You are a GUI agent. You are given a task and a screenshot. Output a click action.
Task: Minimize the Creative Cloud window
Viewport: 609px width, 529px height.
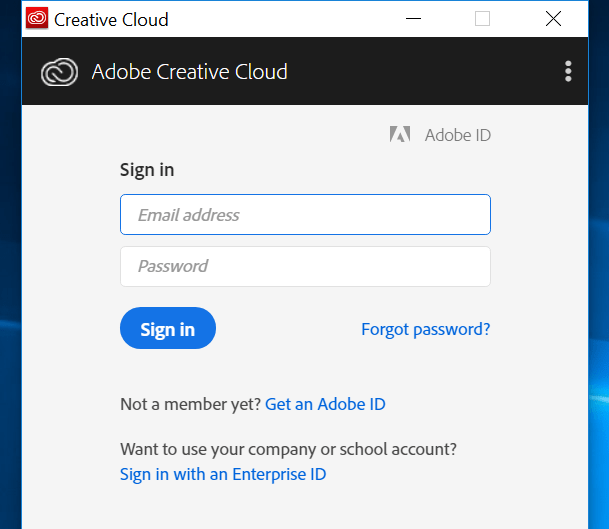pos(413,19)
